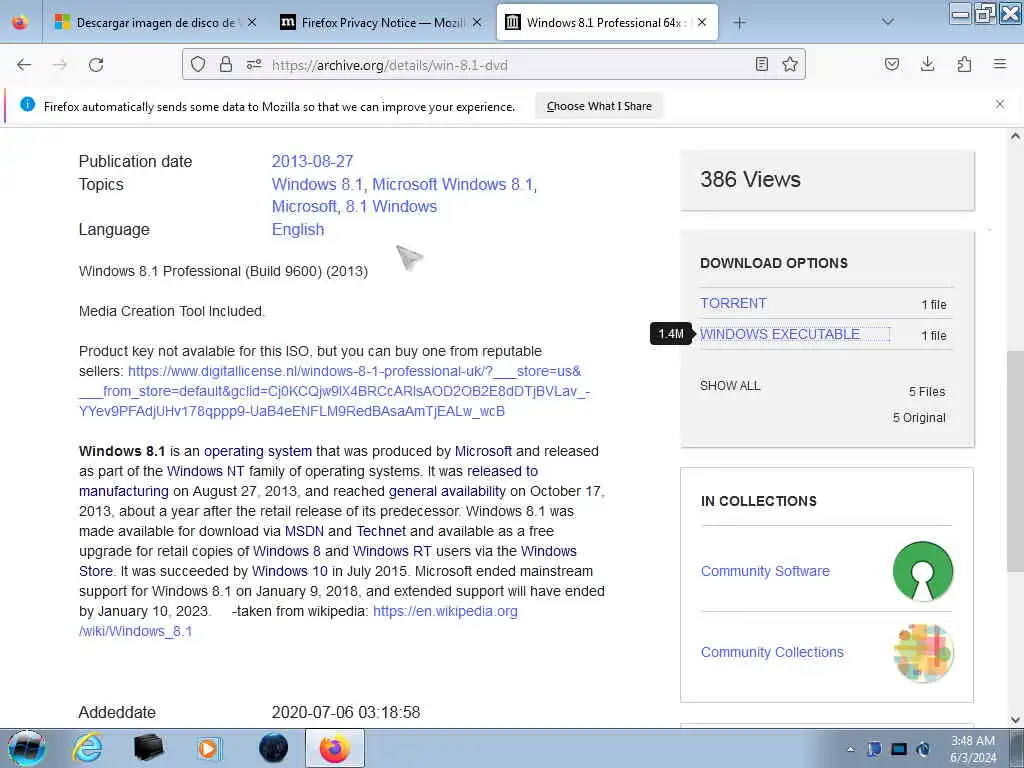Open the English language link

coord(298,229)
